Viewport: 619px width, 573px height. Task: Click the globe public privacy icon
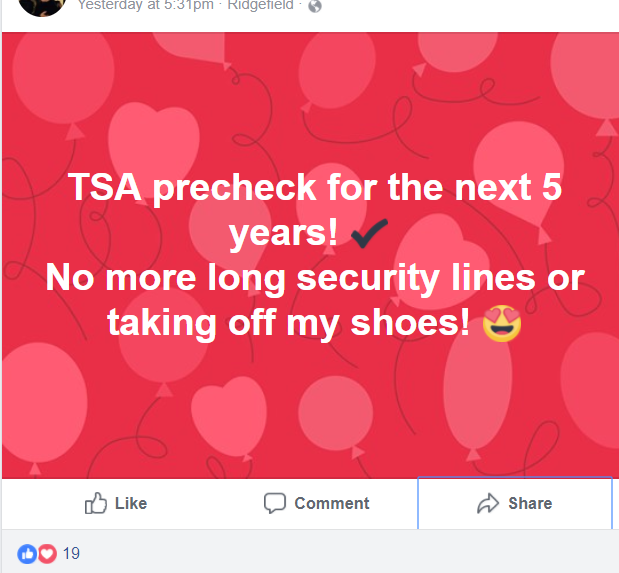[x=315, y=6]
